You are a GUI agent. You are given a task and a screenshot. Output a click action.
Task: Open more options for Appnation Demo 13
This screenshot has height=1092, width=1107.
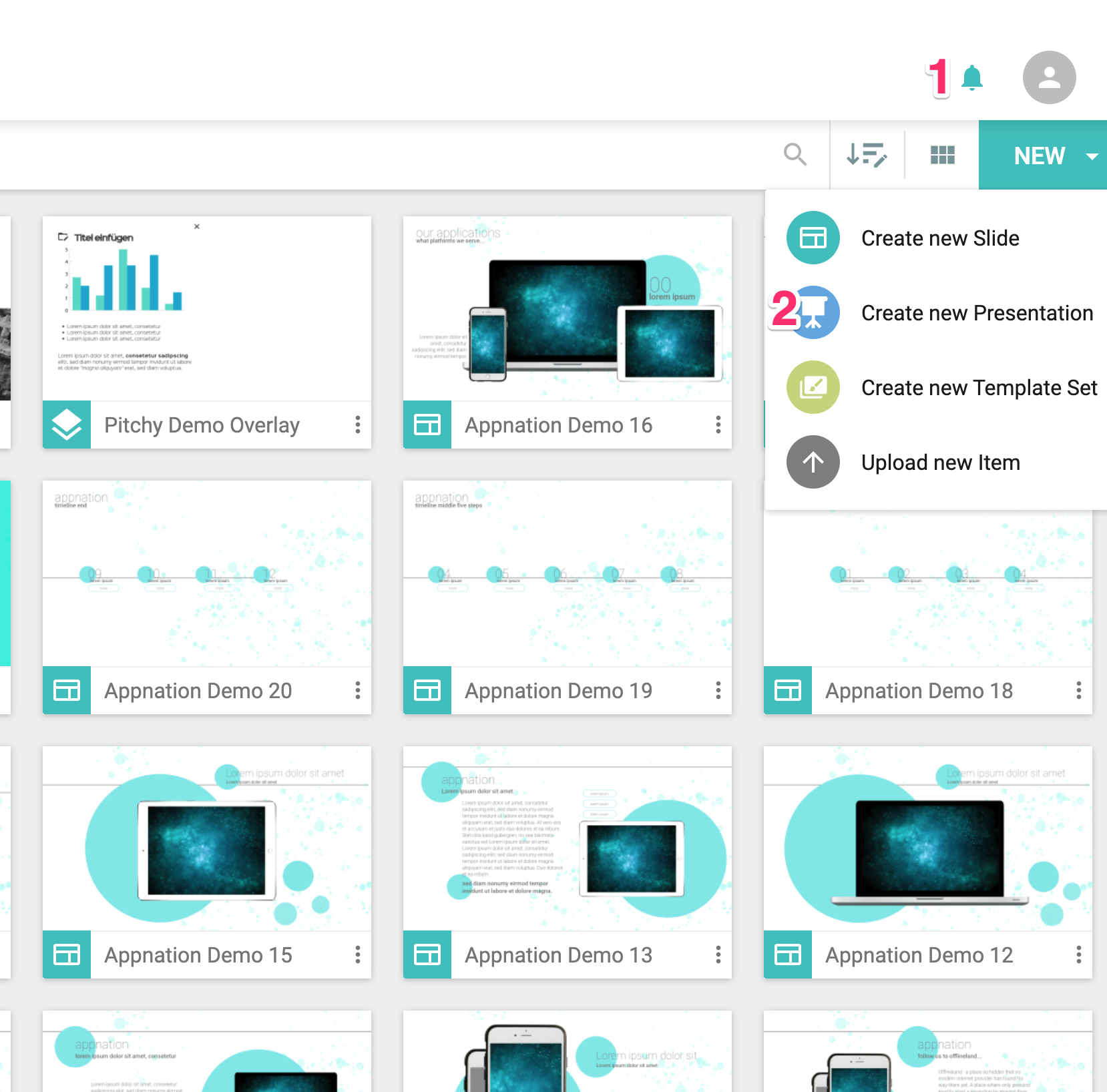tap(718, 954)
